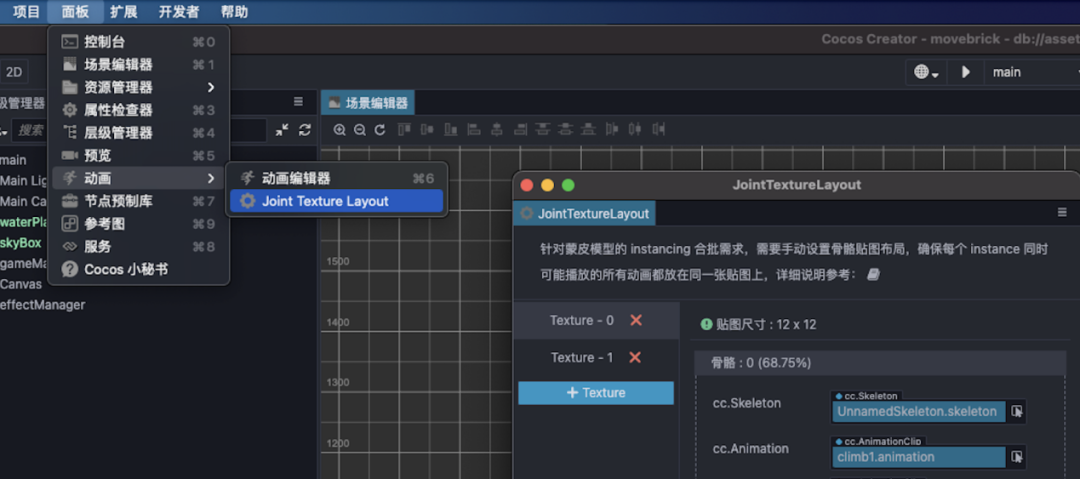Select skyBox node in hierarchy
The height and width of the screenshot is (479, 1080).
[21, 243]
